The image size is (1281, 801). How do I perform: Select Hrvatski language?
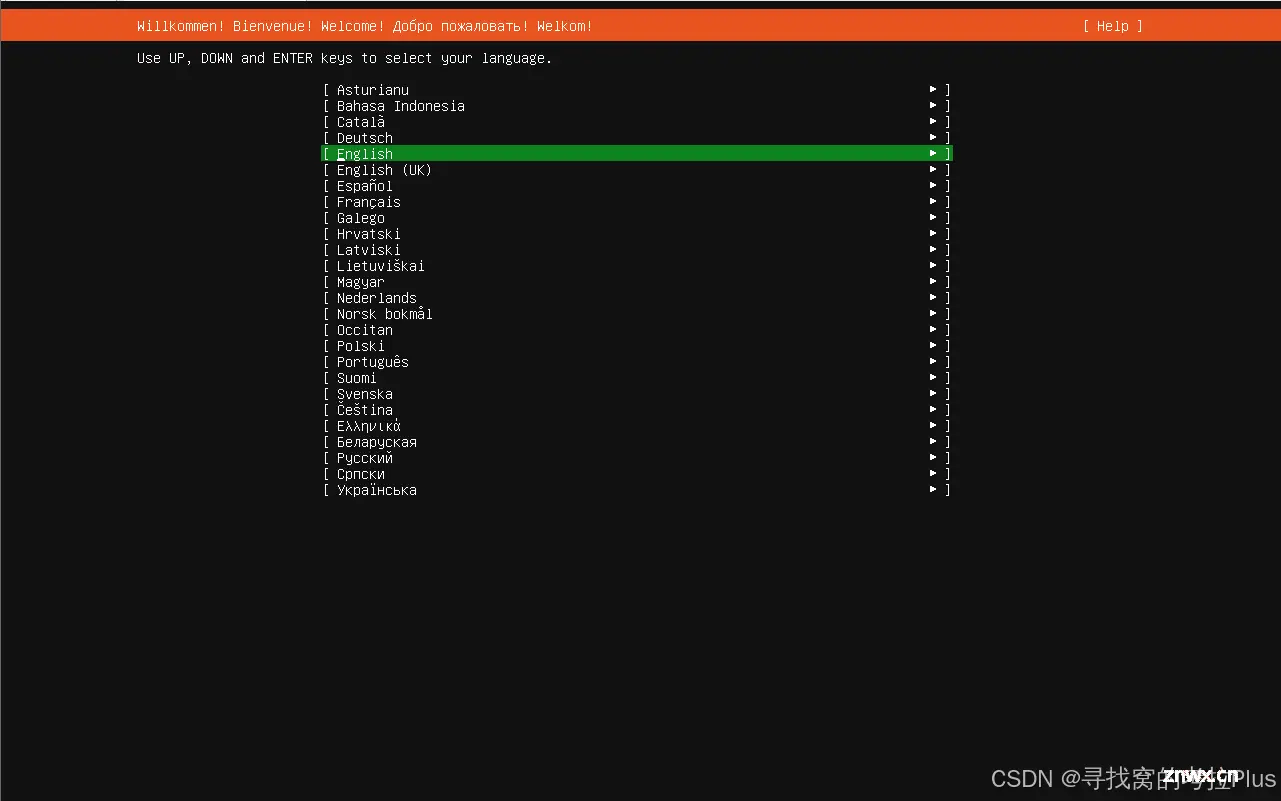click(x=637, y=234)
